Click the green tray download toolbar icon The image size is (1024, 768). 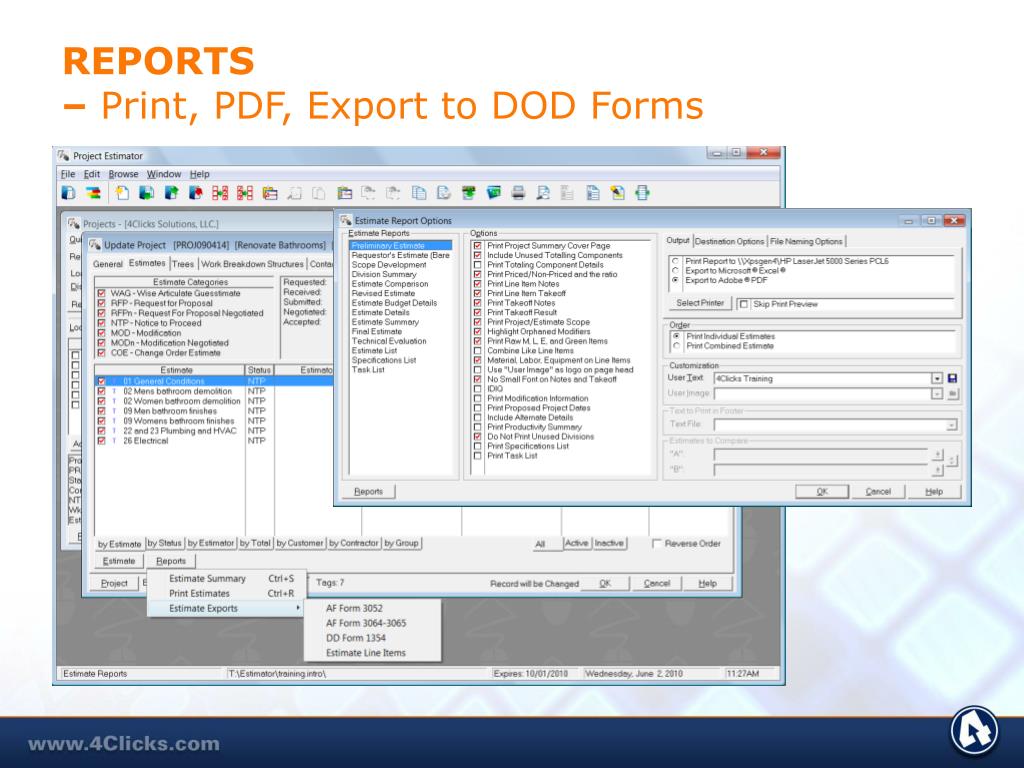(468, 193)
